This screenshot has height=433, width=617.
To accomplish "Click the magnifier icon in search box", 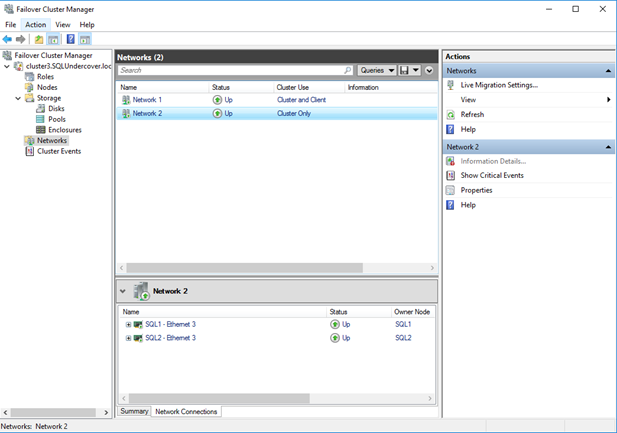I will [x=347, y=70].
